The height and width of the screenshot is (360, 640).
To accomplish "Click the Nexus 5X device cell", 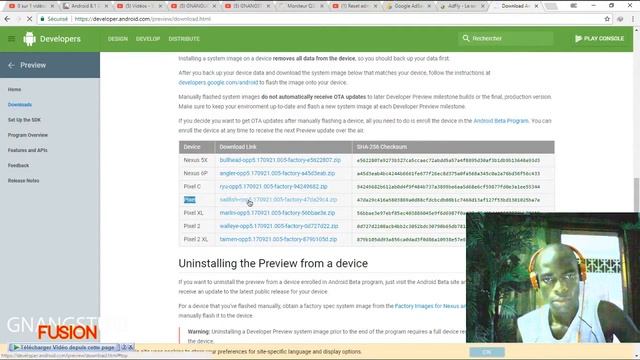I will point(196,160).
